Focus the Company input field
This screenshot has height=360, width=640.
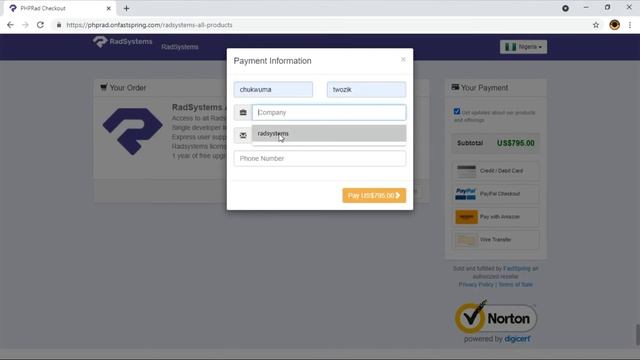tap(329, 113)
